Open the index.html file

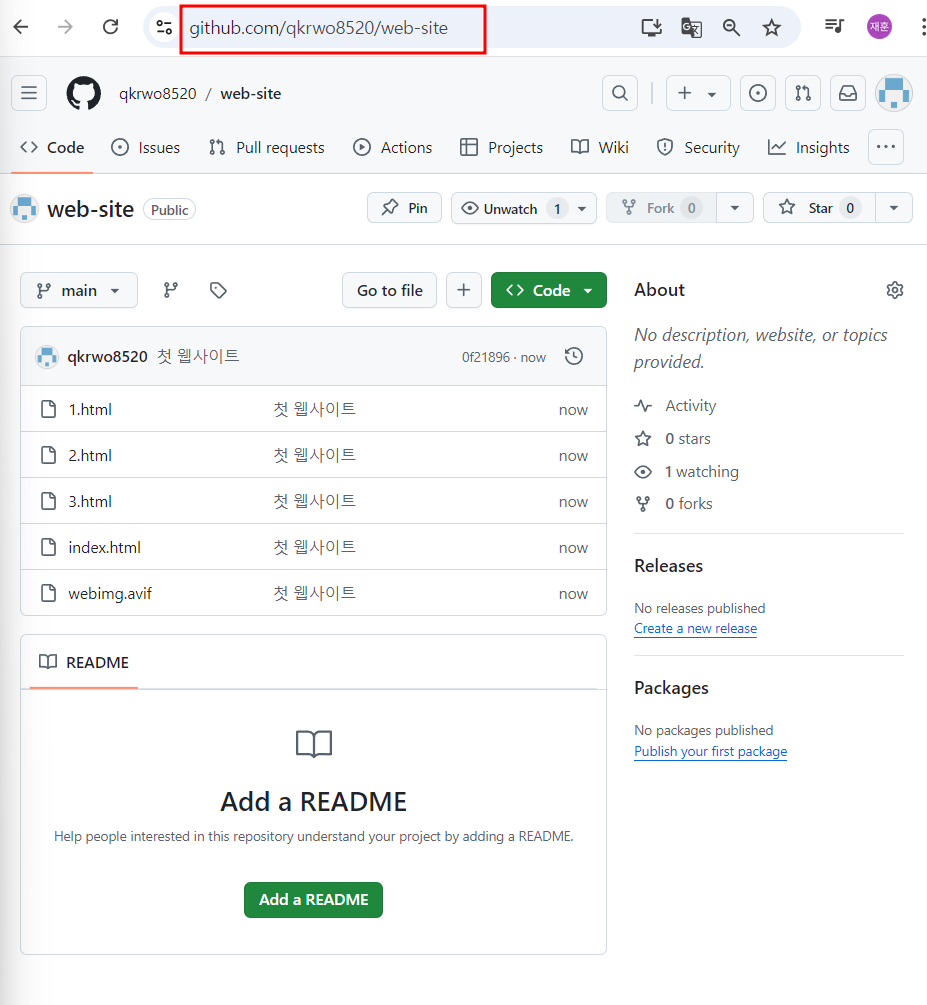104,547
